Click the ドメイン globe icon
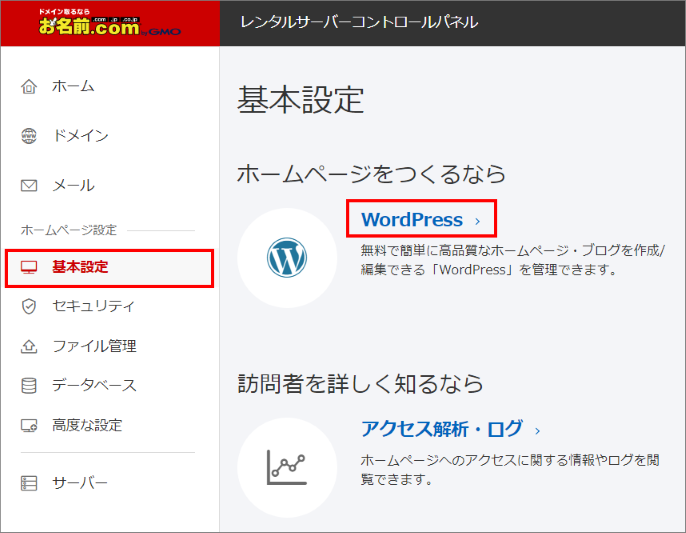The width and height of the screenshot is (686, 533). pyautogui.click(x=29, y=136)
